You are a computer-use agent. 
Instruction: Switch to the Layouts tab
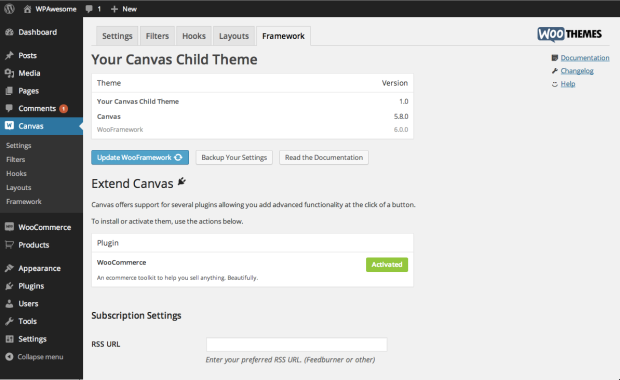coord(234,36)
